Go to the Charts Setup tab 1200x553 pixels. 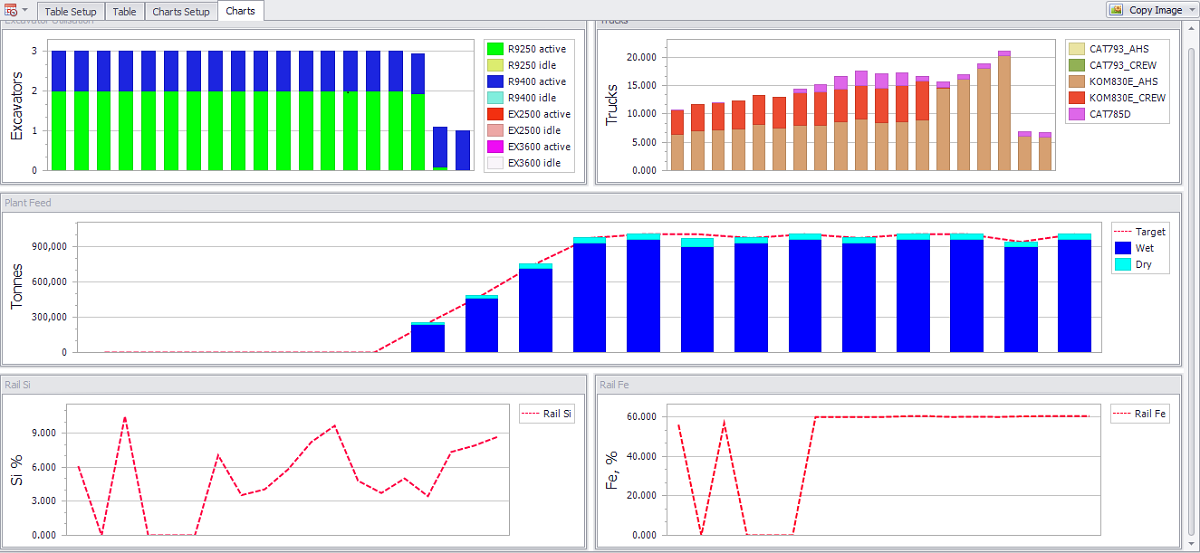coord(181,11)
